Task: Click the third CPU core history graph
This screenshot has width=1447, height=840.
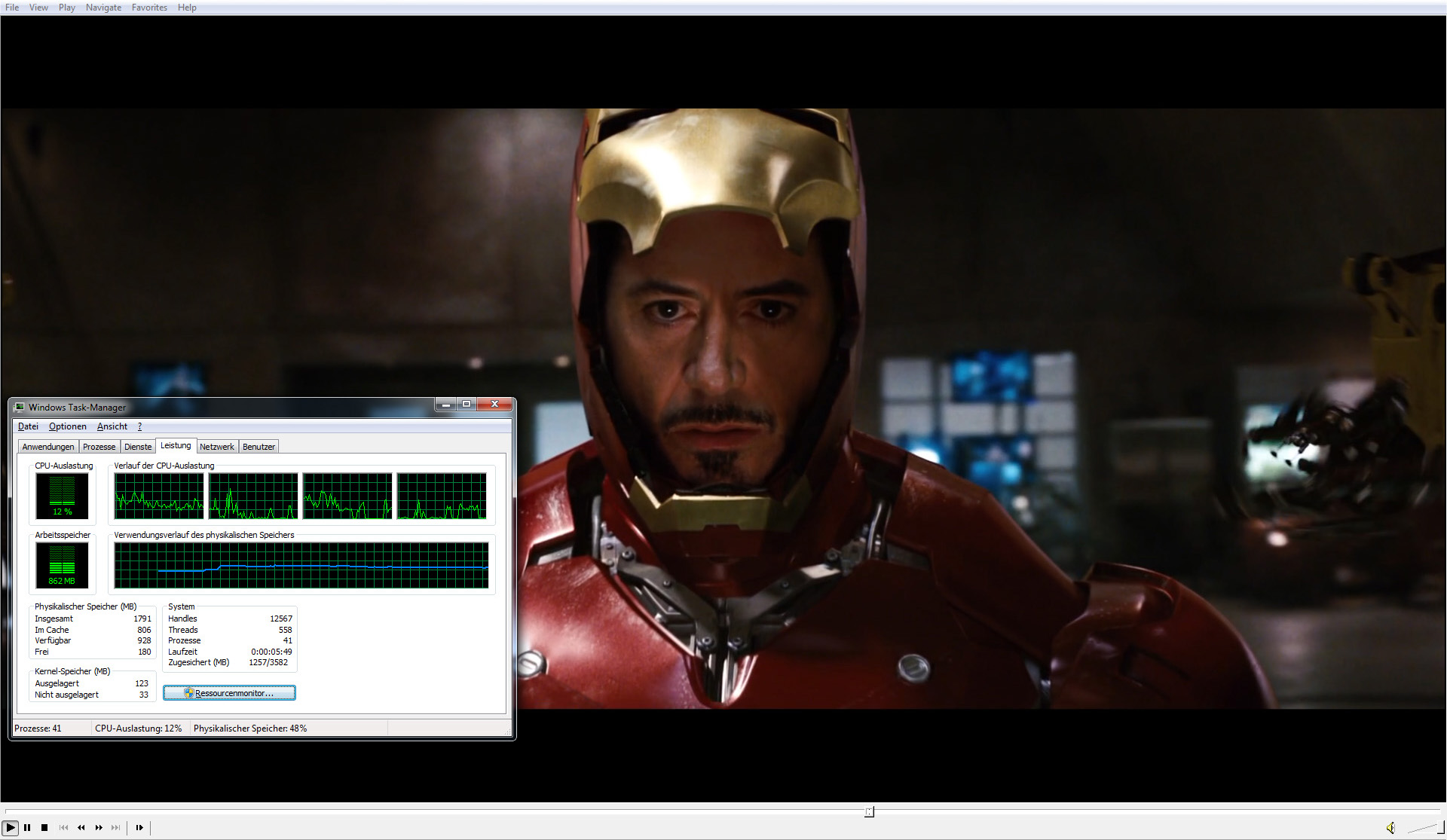Action: click(x=347, y=496)
